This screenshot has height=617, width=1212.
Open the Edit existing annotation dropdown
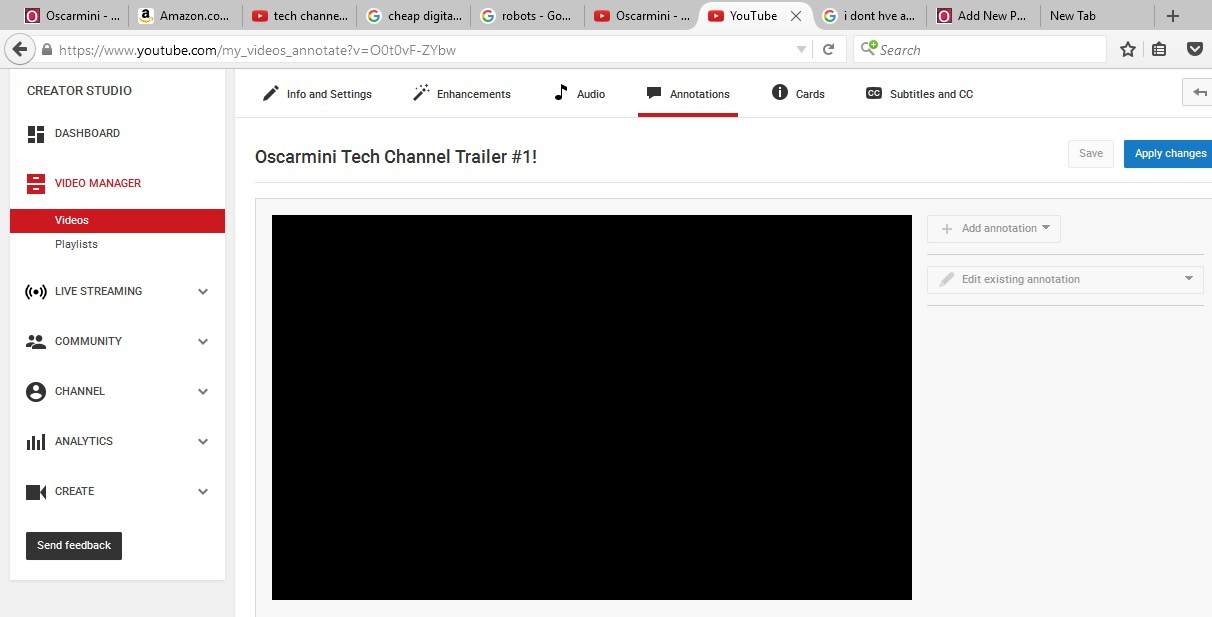click(x=1065, y=280)
